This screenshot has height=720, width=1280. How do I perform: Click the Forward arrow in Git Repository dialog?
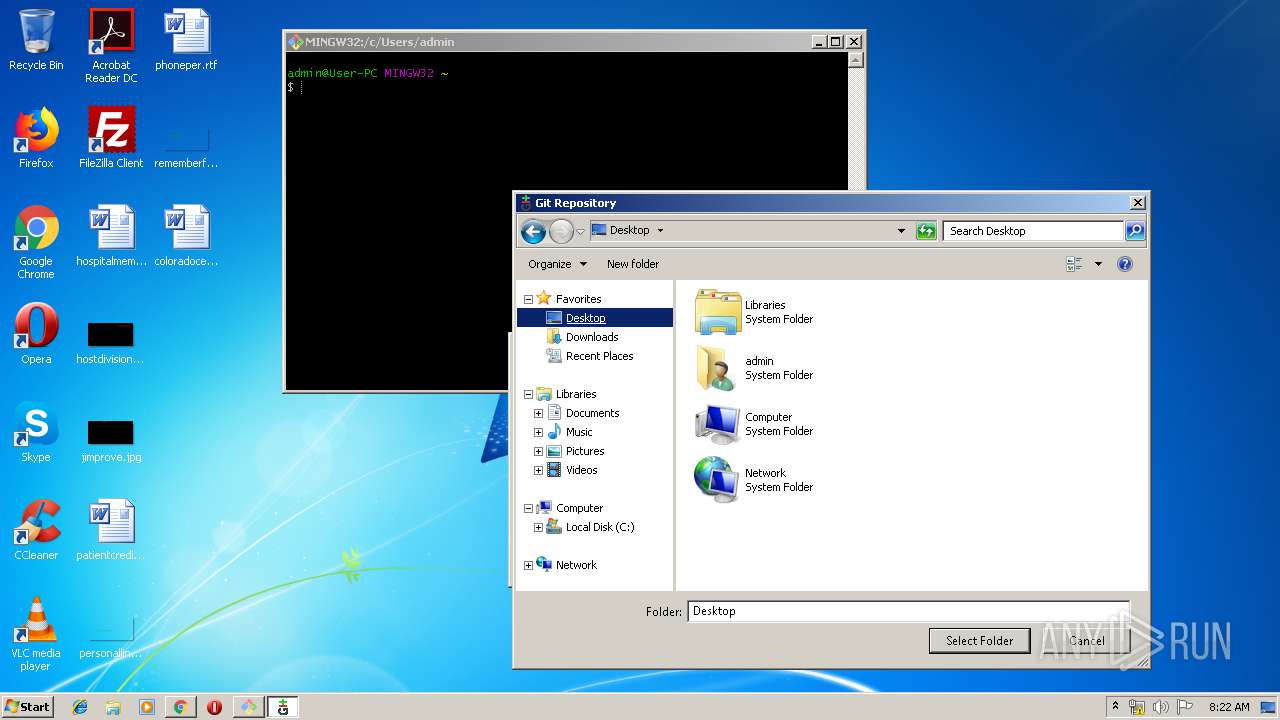coord(561,231)
